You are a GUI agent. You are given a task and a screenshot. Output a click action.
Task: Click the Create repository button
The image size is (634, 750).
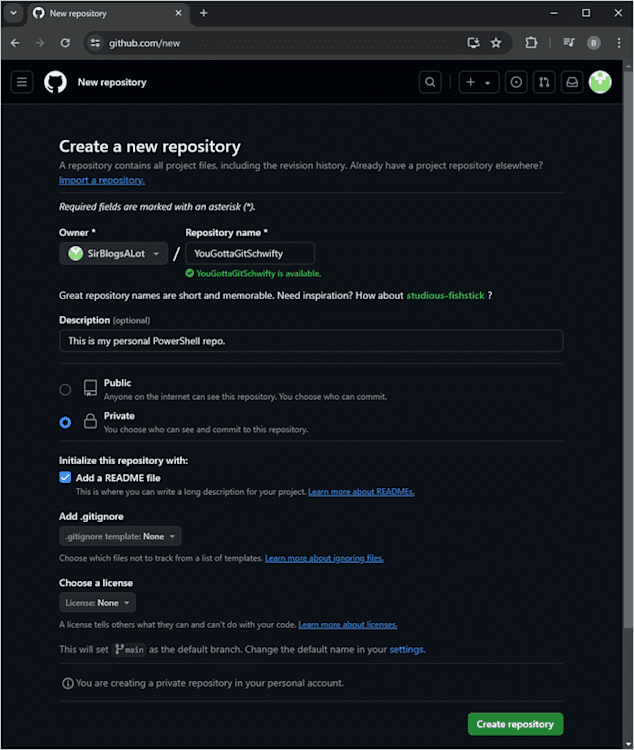tap(515, 724)
